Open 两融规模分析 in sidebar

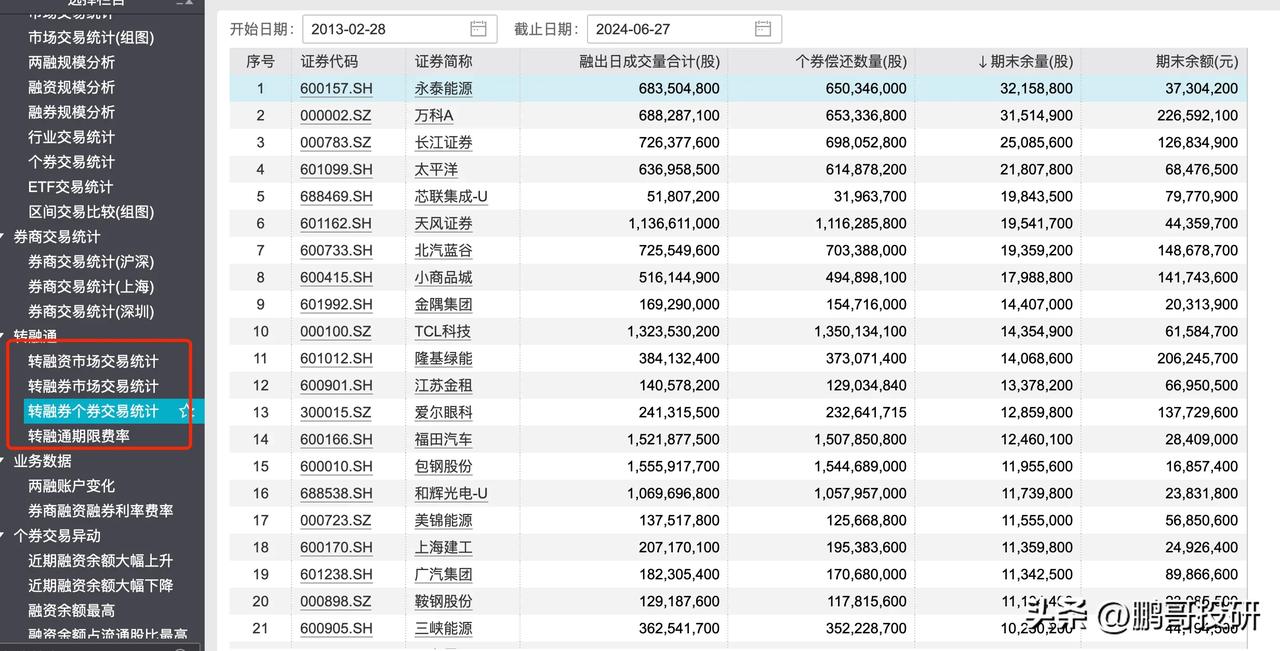click(71, 62)
